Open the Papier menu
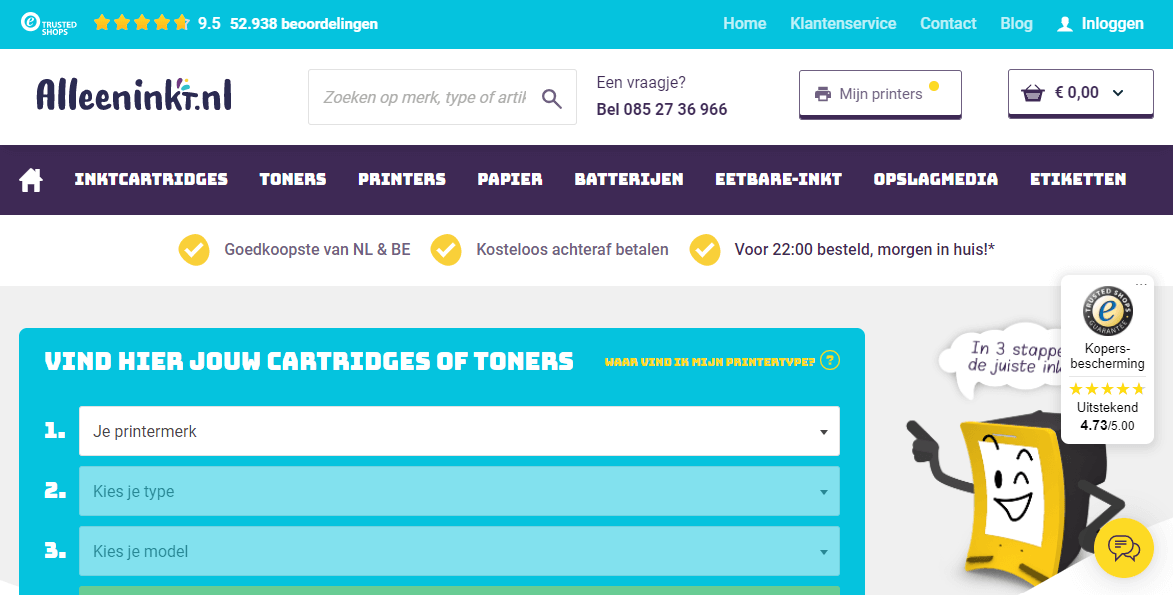This screenshot has height=595, width=1173. [x=510, y=180]
